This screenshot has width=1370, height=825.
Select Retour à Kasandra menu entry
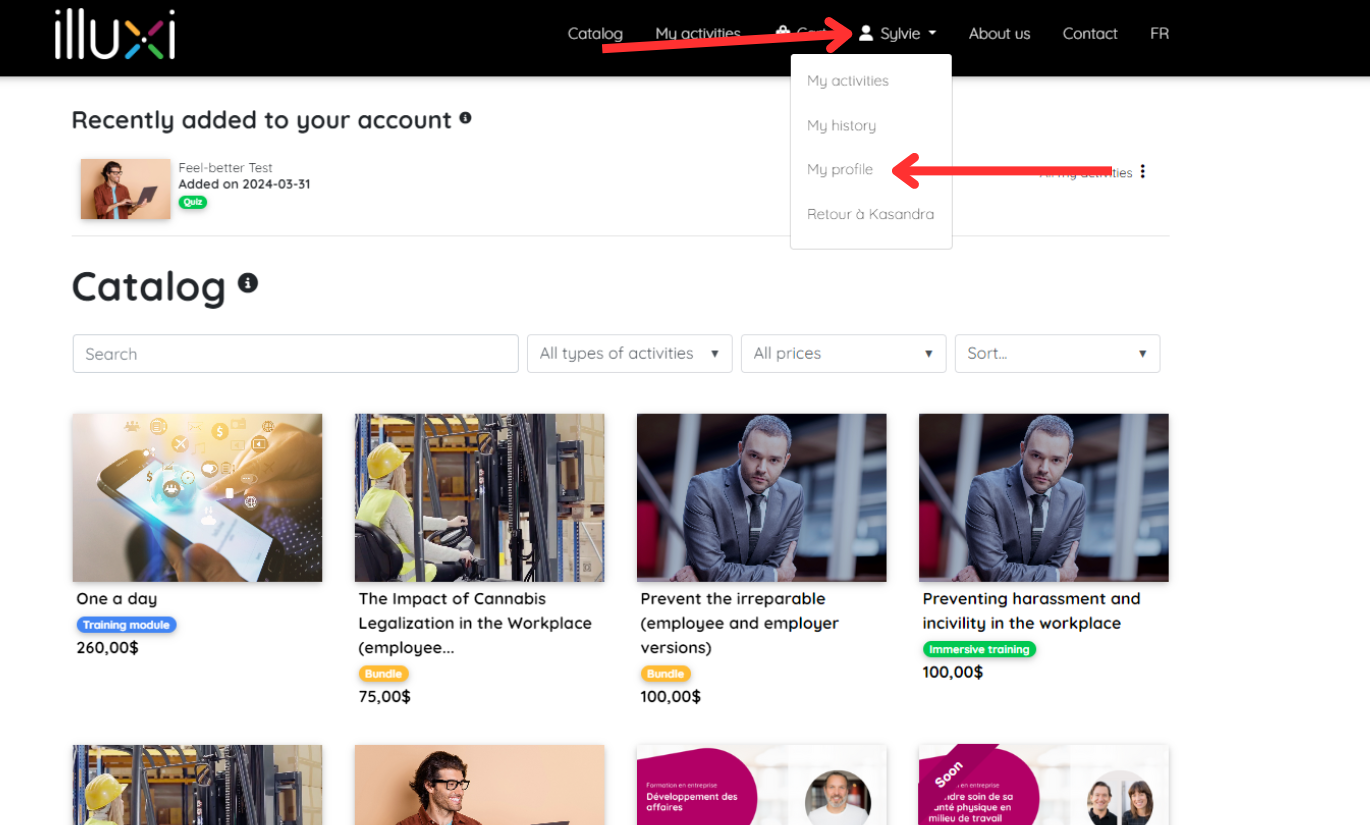coord(870,214)
